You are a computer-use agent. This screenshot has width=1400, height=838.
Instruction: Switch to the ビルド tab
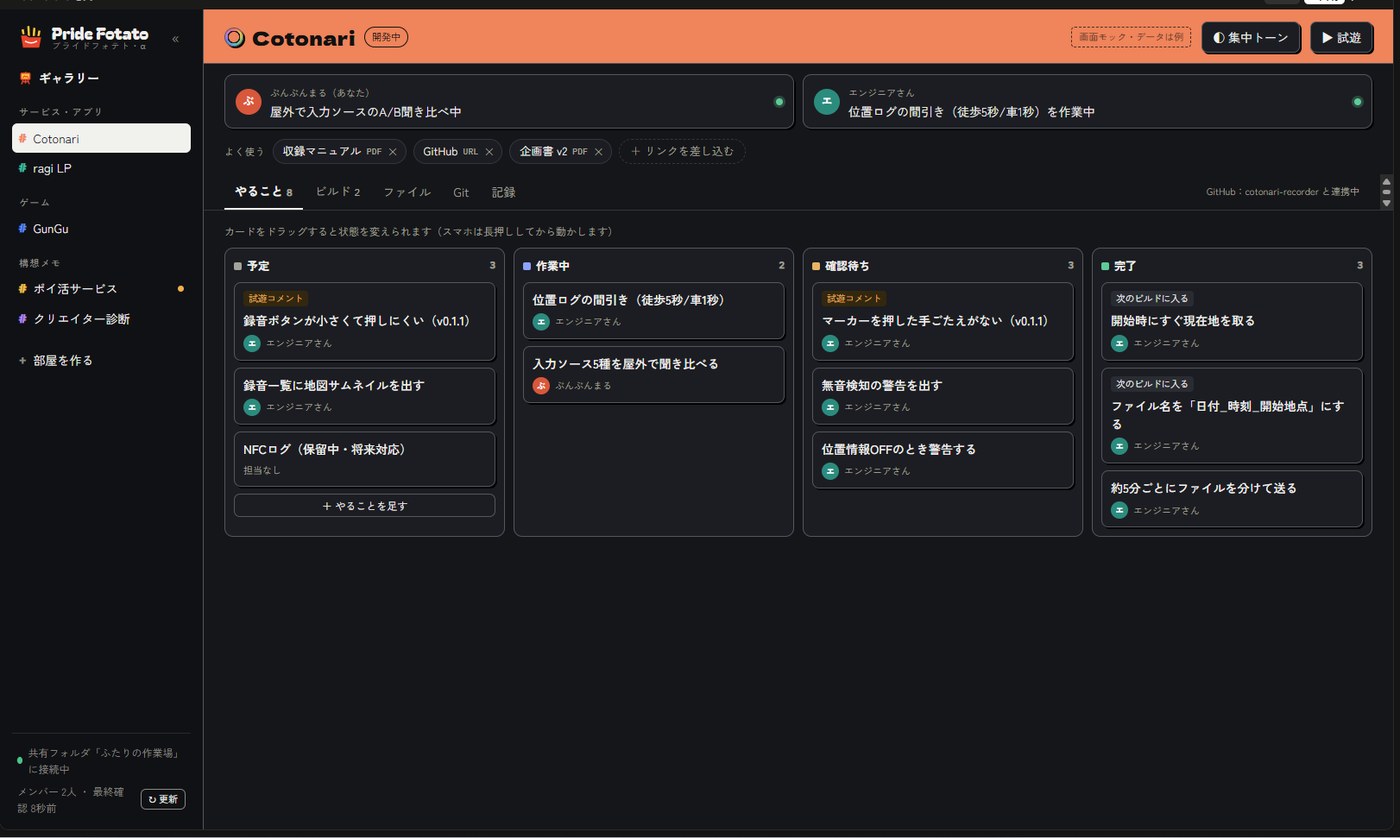[x=338, y=192]
